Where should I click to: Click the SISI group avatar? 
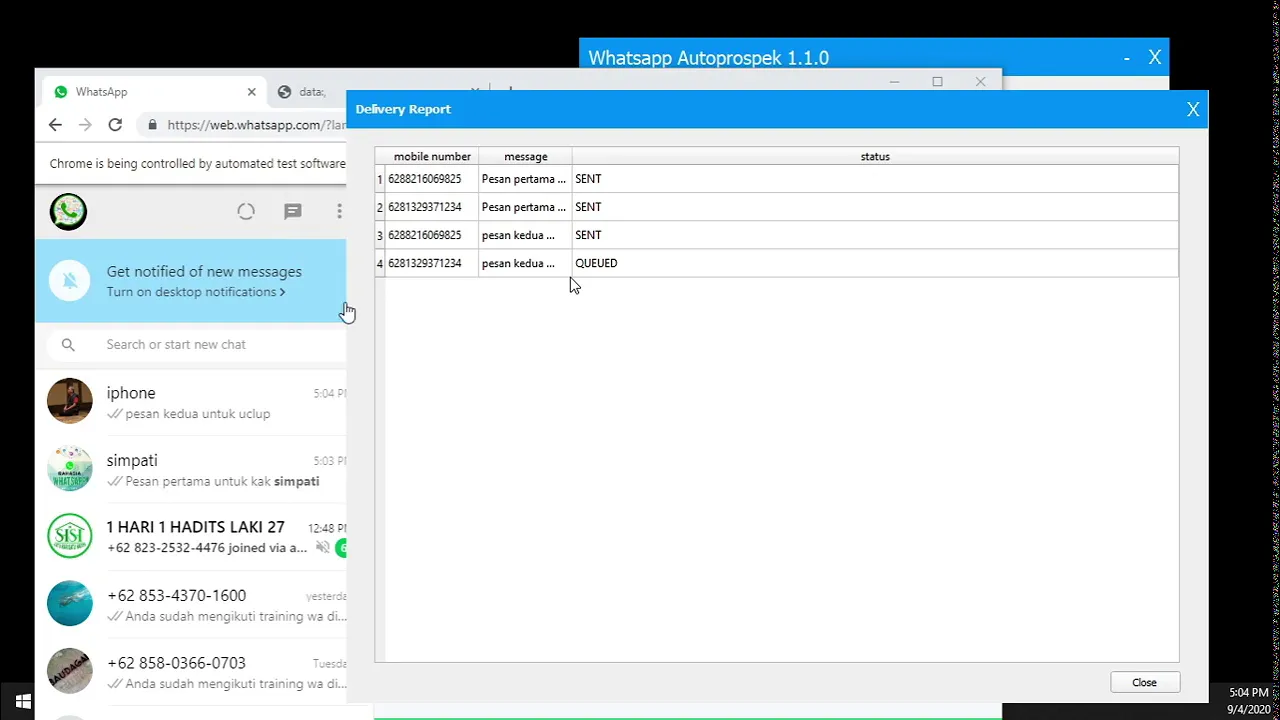(70, 536)
